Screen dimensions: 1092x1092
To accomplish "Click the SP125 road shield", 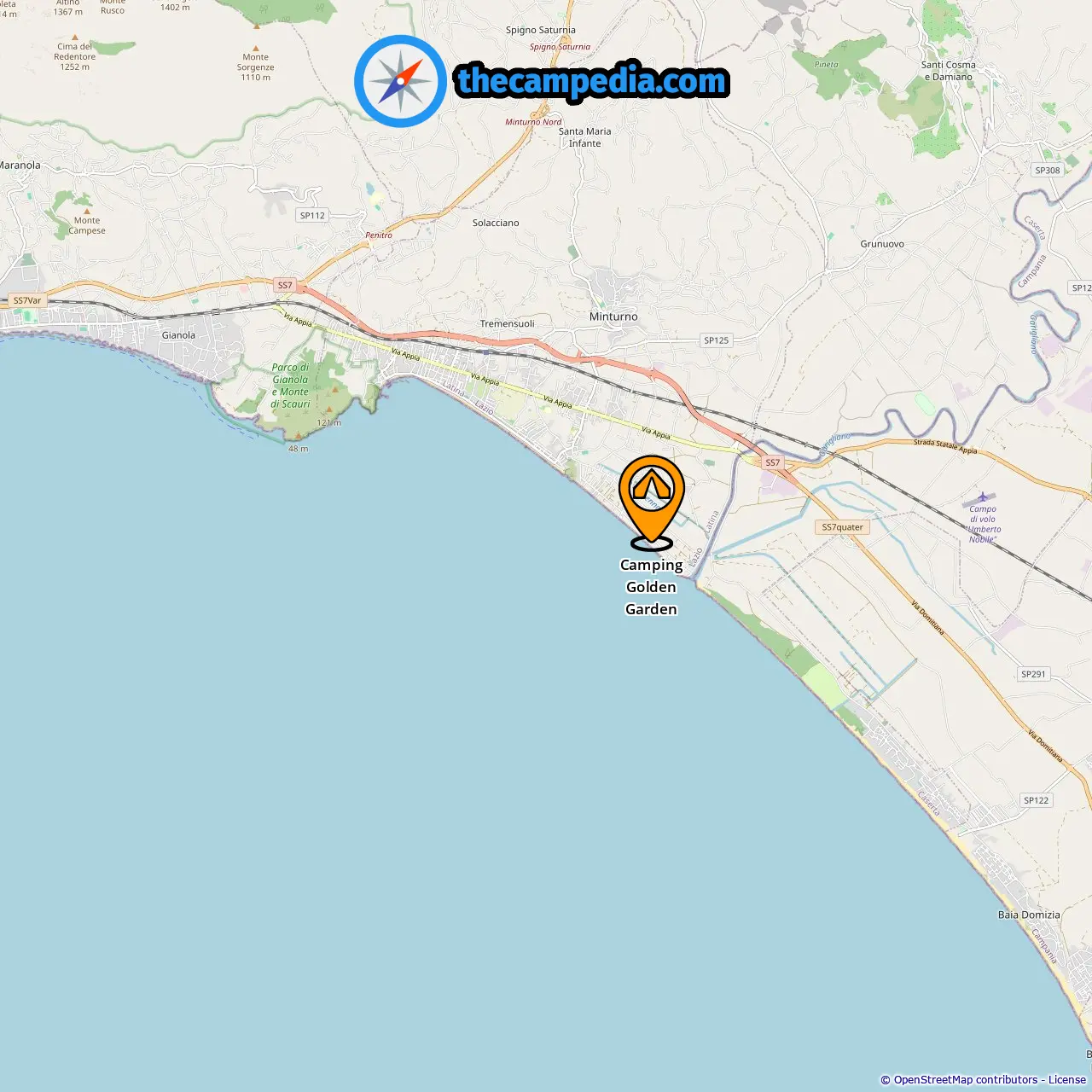I will (716, 340).
